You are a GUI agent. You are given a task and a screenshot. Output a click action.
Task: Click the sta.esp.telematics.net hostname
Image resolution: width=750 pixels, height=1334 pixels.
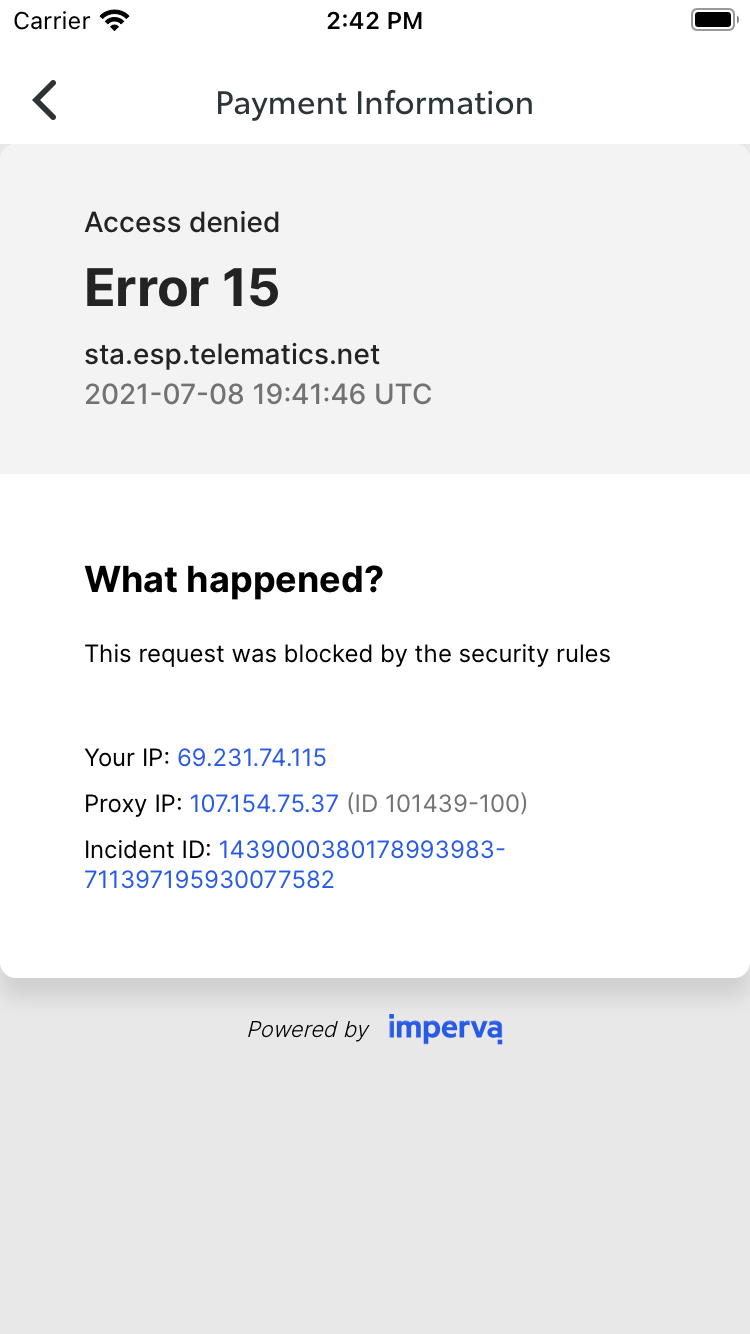click(232, 354)
